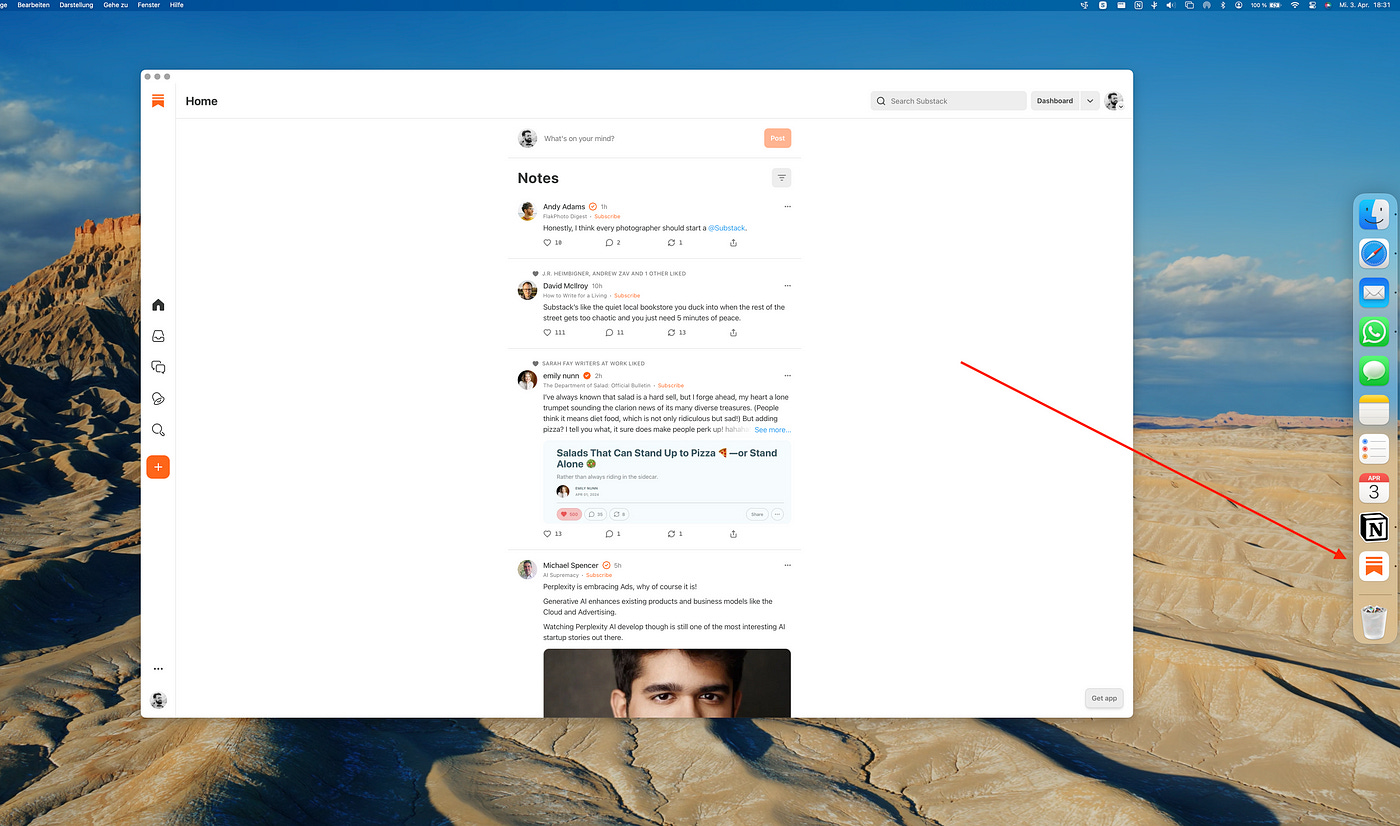1400x826 pixels.
Task: Open Michael Spencer's profile name
Action: coord(571,565)
